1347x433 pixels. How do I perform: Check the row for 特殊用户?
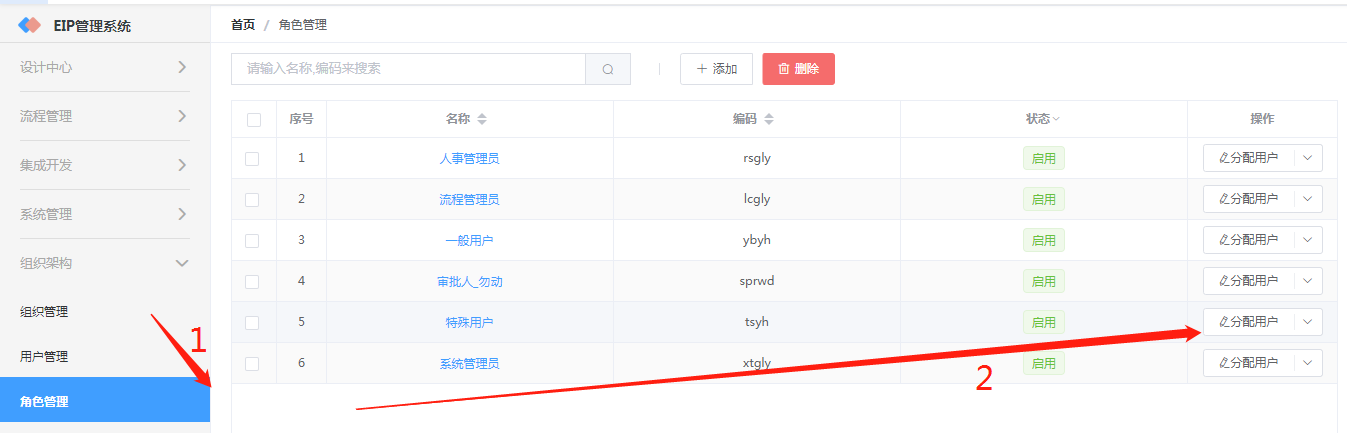click(252, 322)
